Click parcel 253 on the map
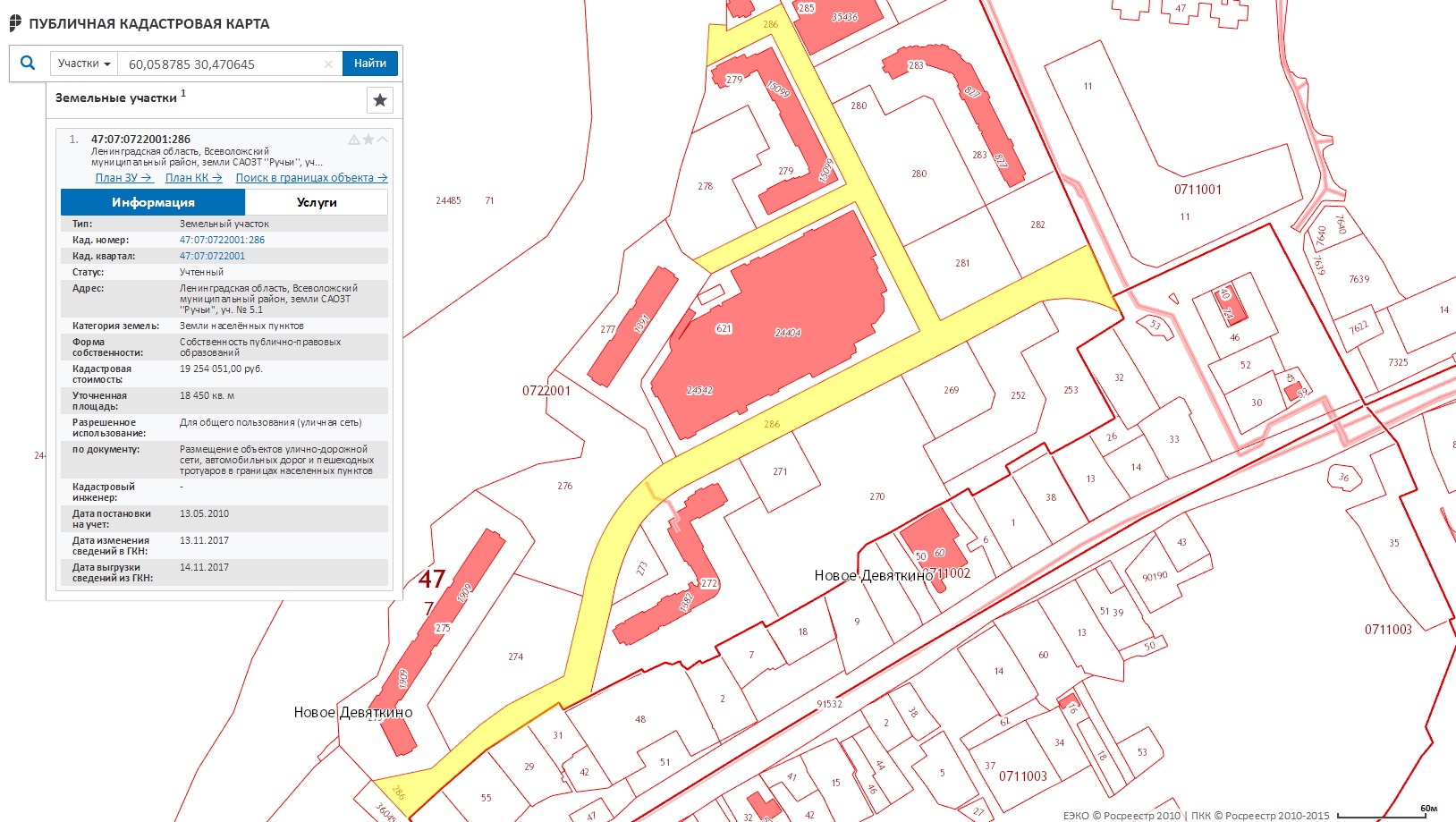This screenshot has height=822, width=1456. click(x=1071, y=390)
